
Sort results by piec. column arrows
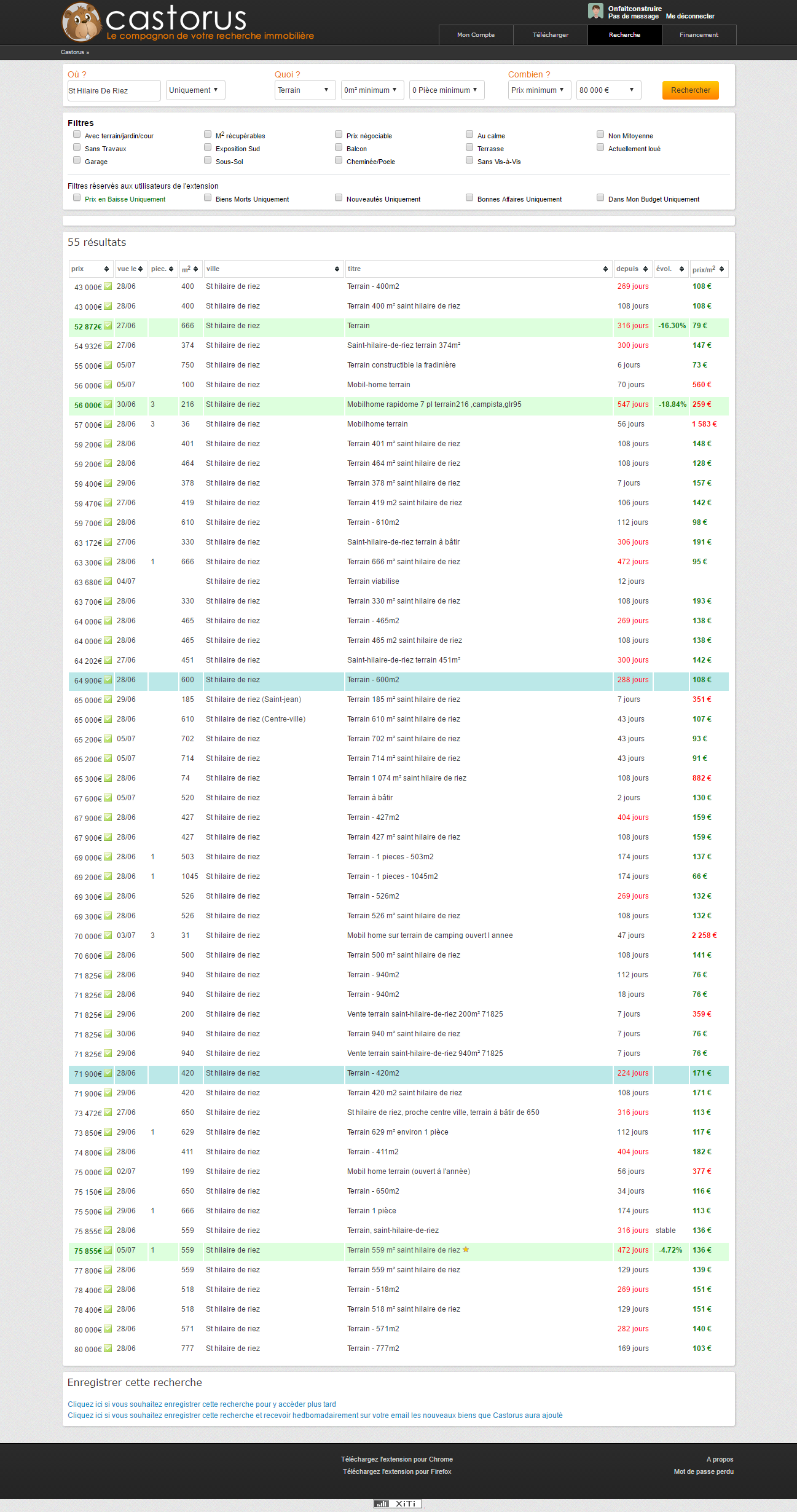(171, 269)
